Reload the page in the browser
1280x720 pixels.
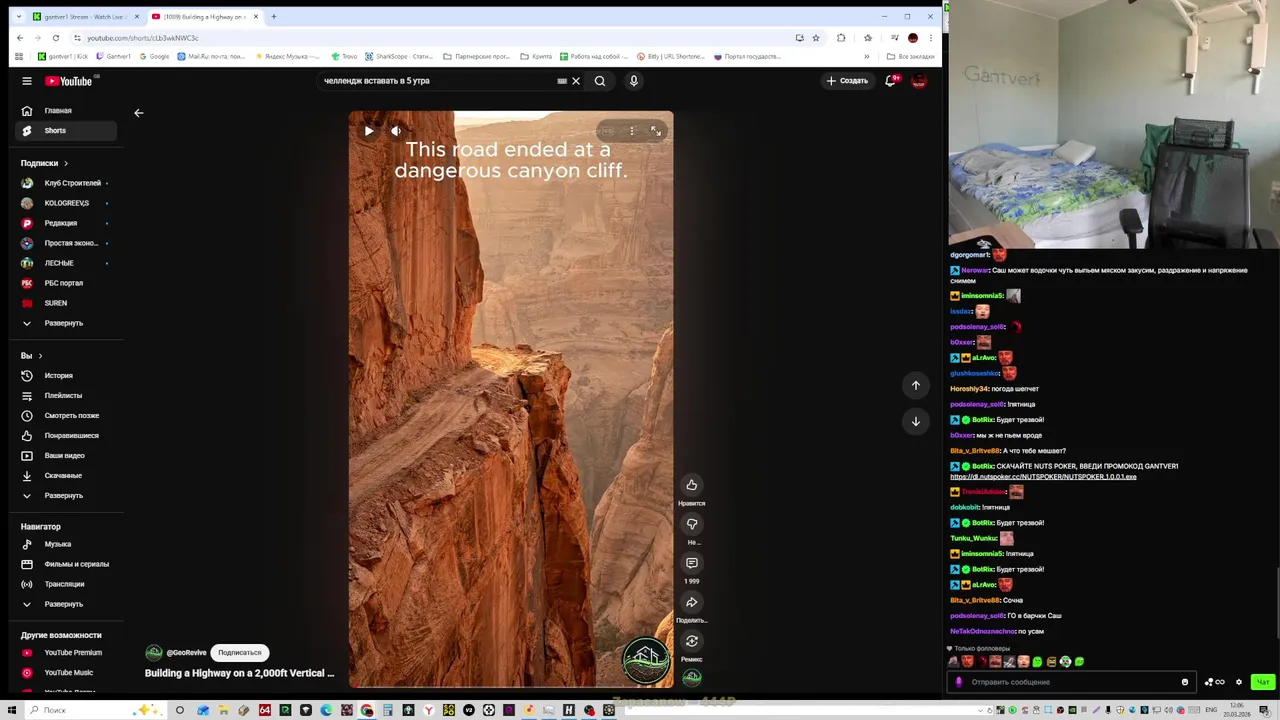coord(56,38)
